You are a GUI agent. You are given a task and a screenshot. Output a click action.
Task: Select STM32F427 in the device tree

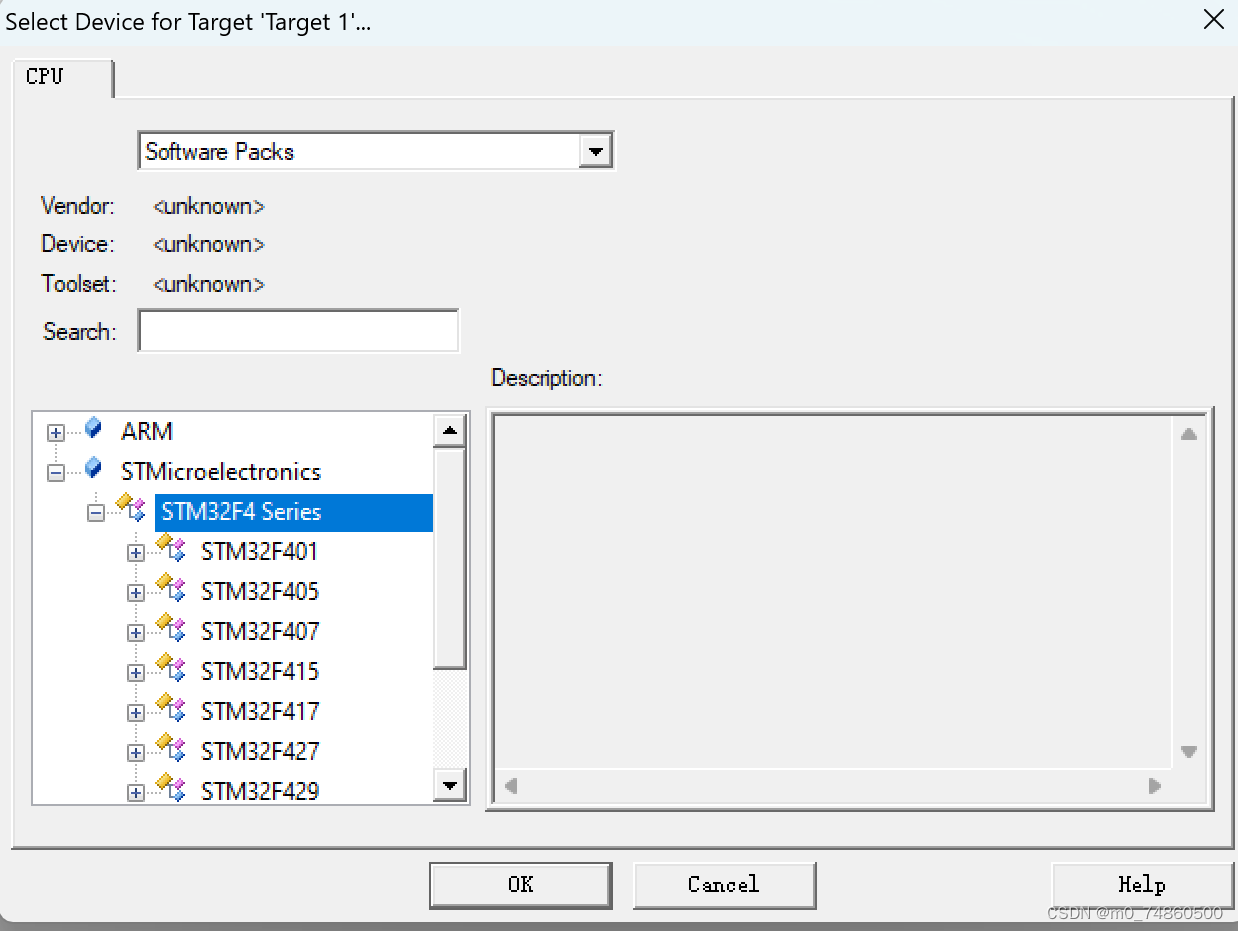coord(260,751)
